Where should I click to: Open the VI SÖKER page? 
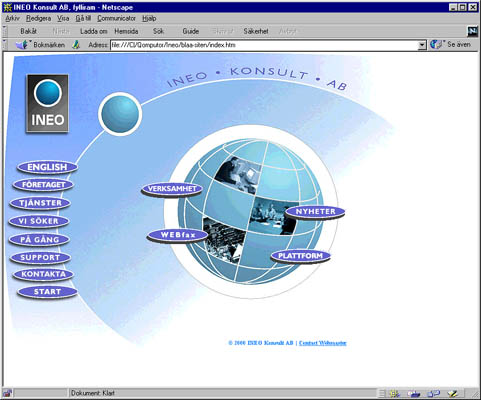click(39, 221)
